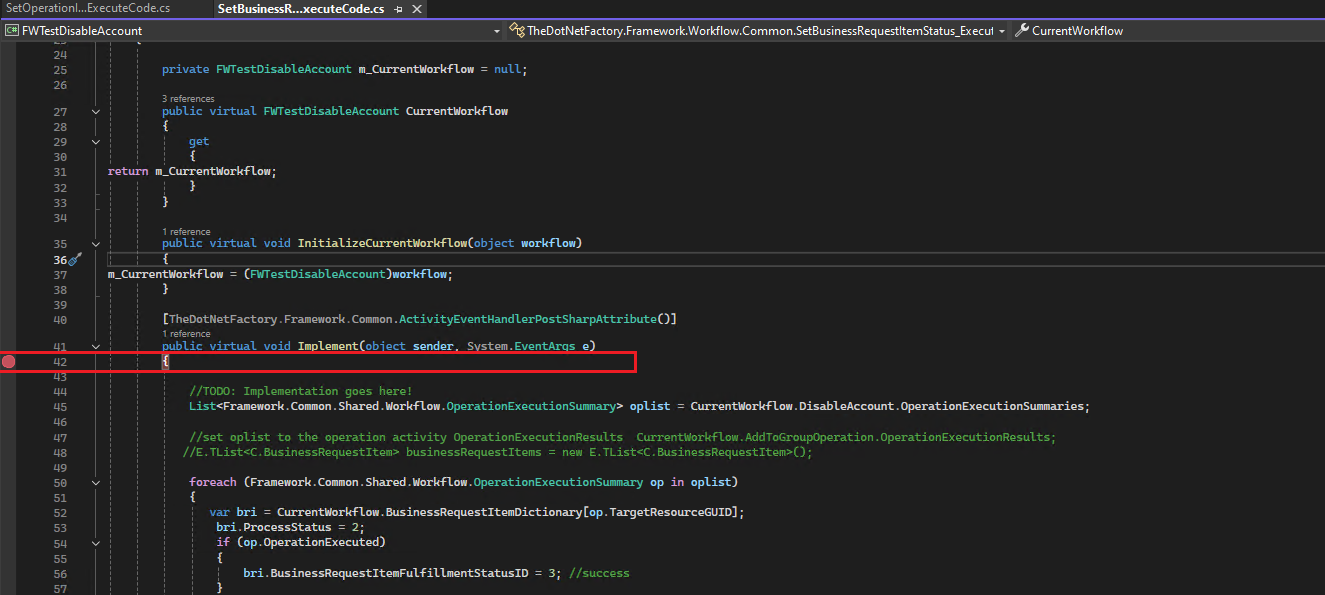Image resolution: width=1325 pixels, height=595 pixels.
Task: Click 'op.OperationExecuted' condition on line 54
Action: point(313,543)
